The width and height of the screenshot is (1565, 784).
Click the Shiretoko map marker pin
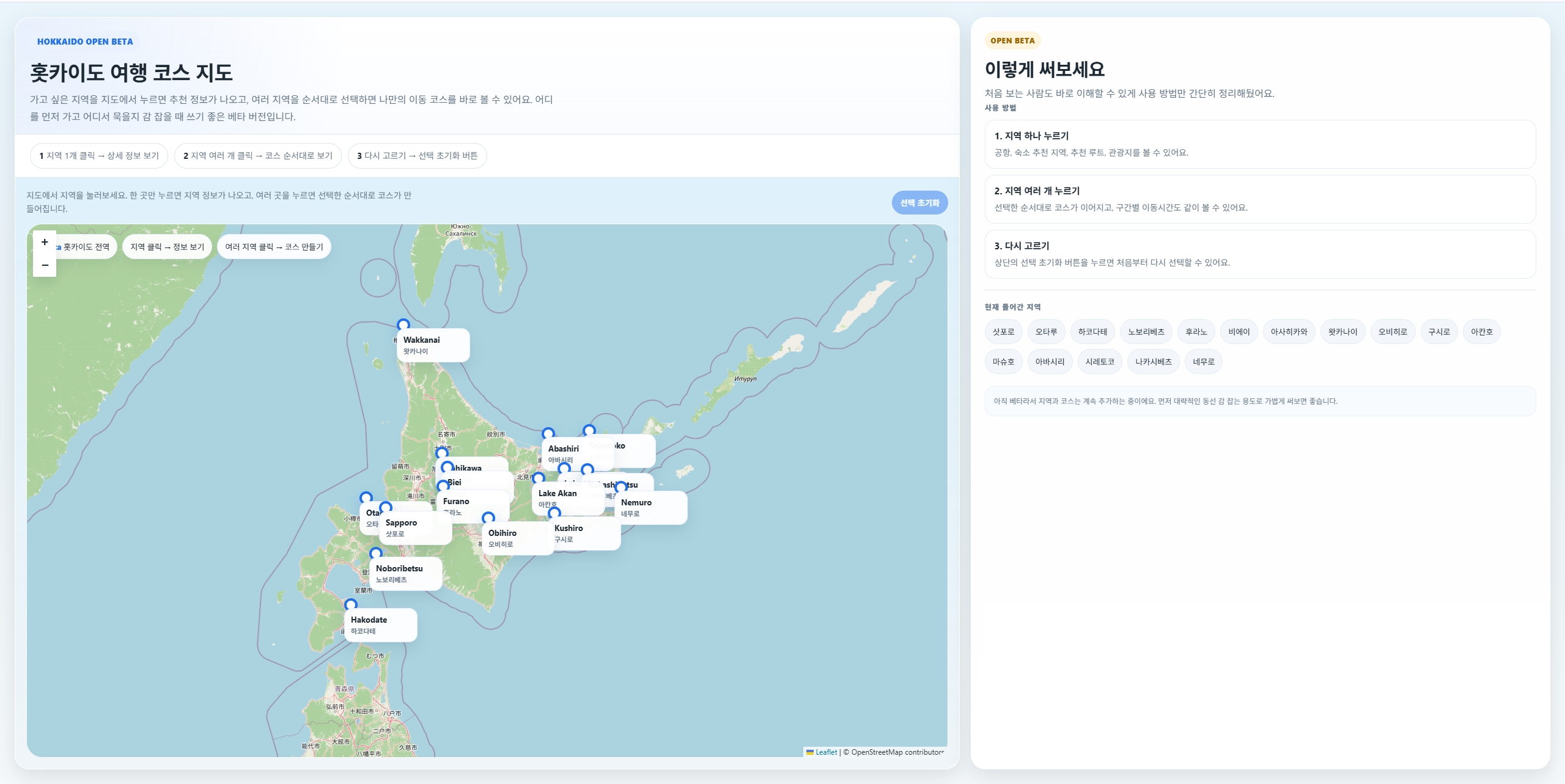(589, 430)
